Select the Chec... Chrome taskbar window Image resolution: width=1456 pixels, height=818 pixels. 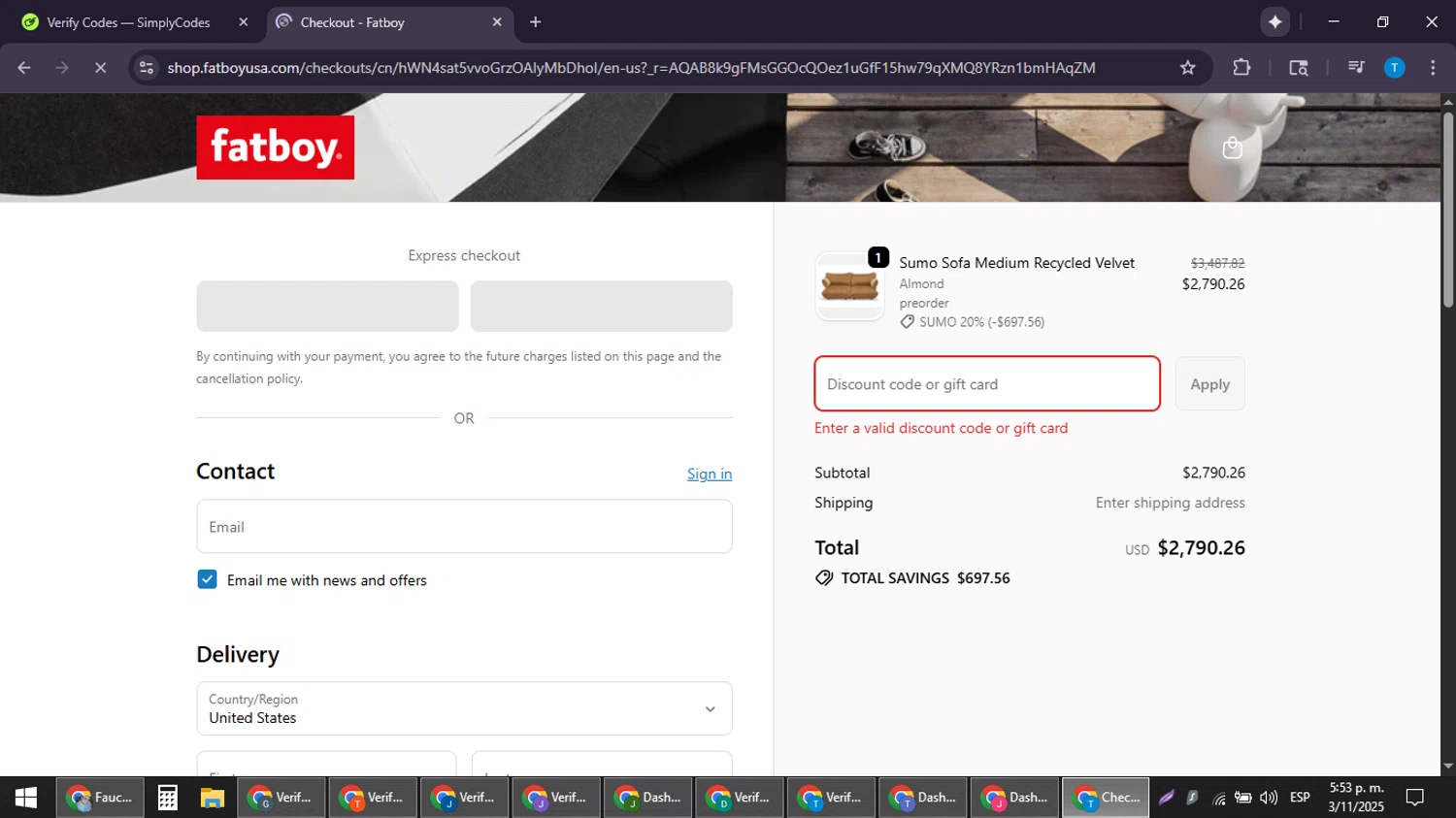[1107, 798]
